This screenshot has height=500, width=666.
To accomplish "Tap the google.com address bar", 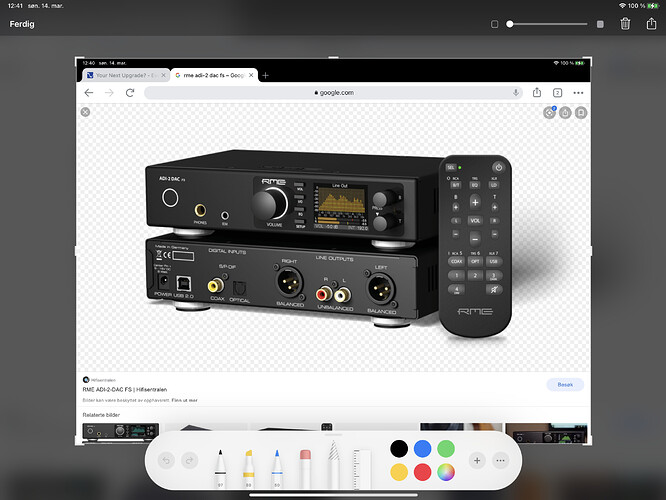I will click(333, 93).
